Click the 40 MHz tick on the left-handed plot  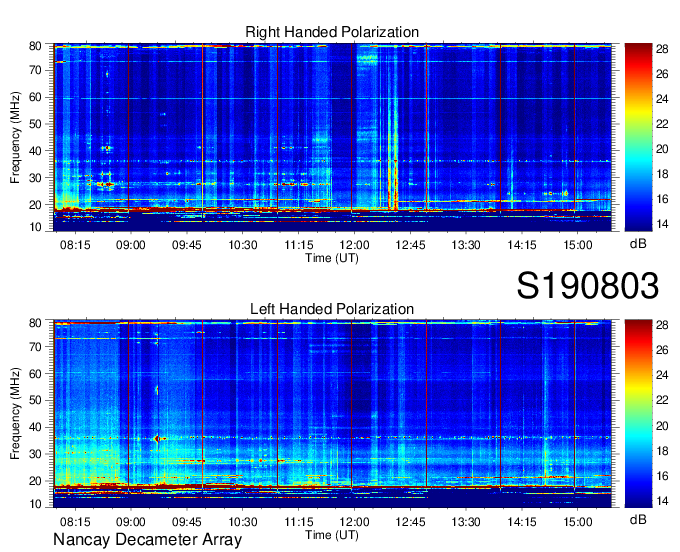(x=35, y=427)
